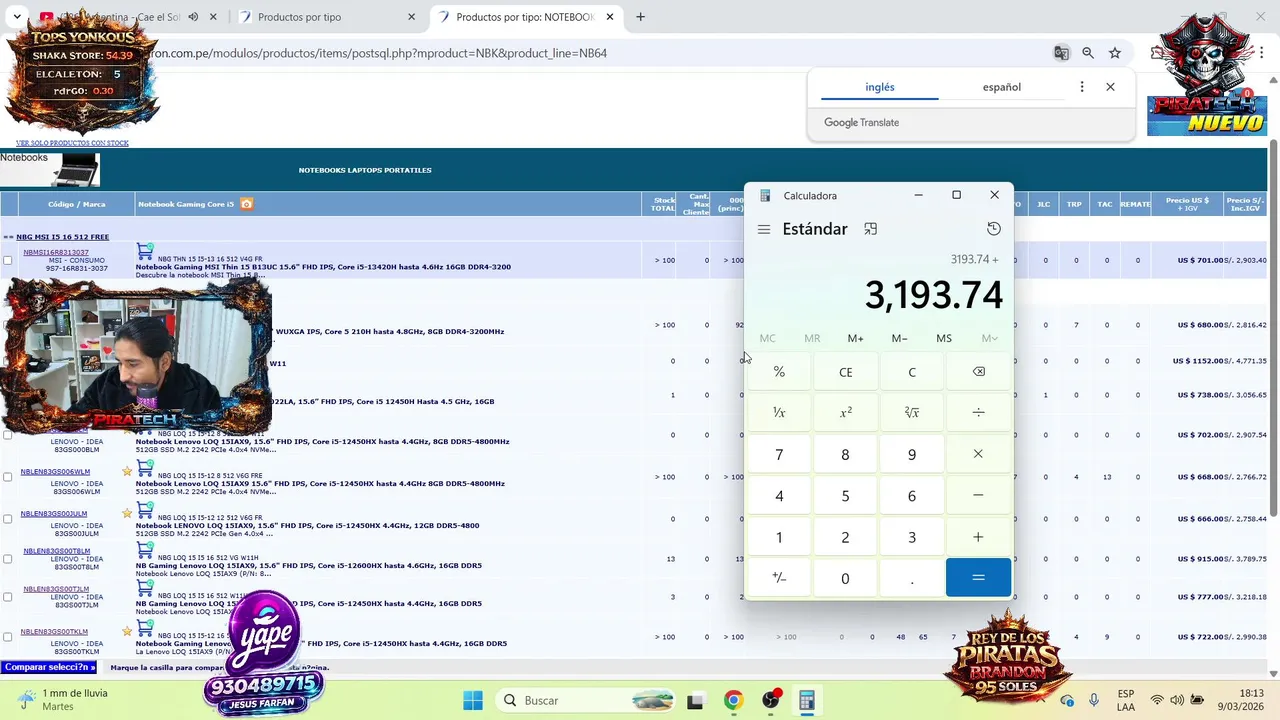Mute the audio-playing browser tab
This screenshot has width=1280, height=720.
click(x=193, y=17)
